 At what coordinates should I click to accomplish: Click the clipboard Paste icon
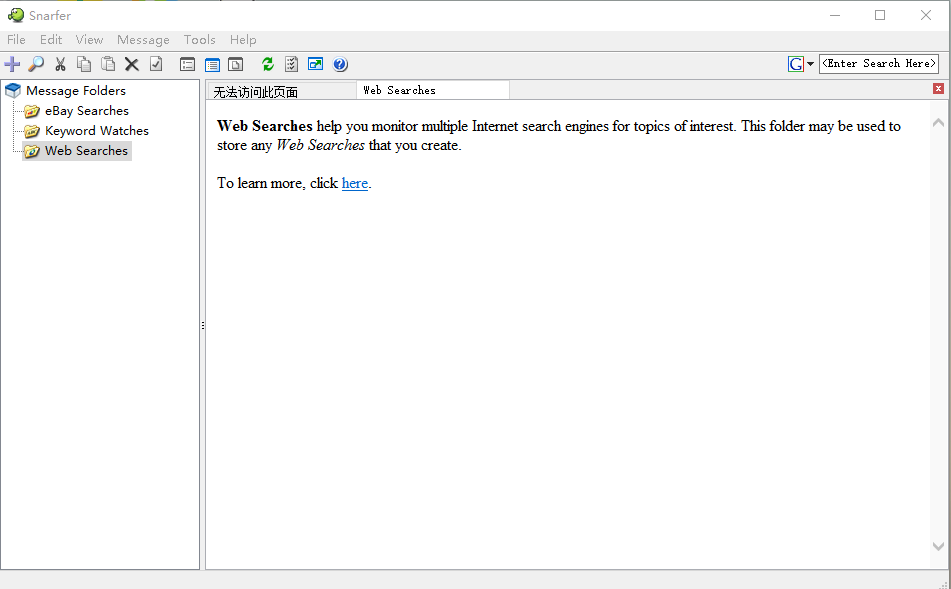pos(108,64)
